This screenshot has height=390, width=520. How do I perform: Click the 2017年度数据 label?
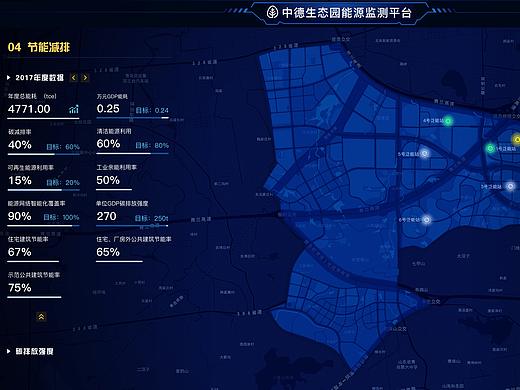[x=40, y=78]
